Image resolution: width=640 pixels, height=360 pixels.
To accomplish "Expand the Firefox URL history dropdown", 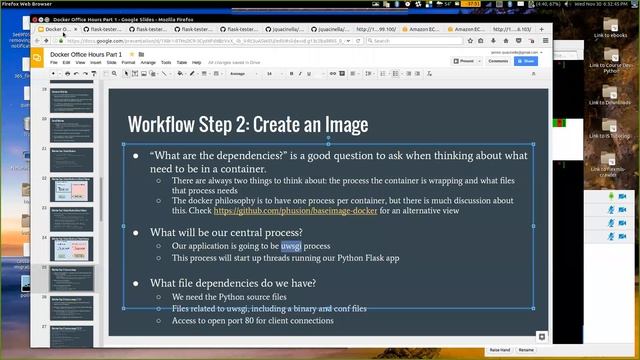I will (x=348, y=41).
